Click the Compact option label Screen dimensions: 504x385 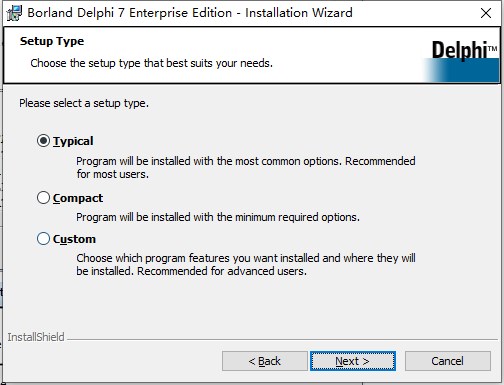(x=78, y=198)
